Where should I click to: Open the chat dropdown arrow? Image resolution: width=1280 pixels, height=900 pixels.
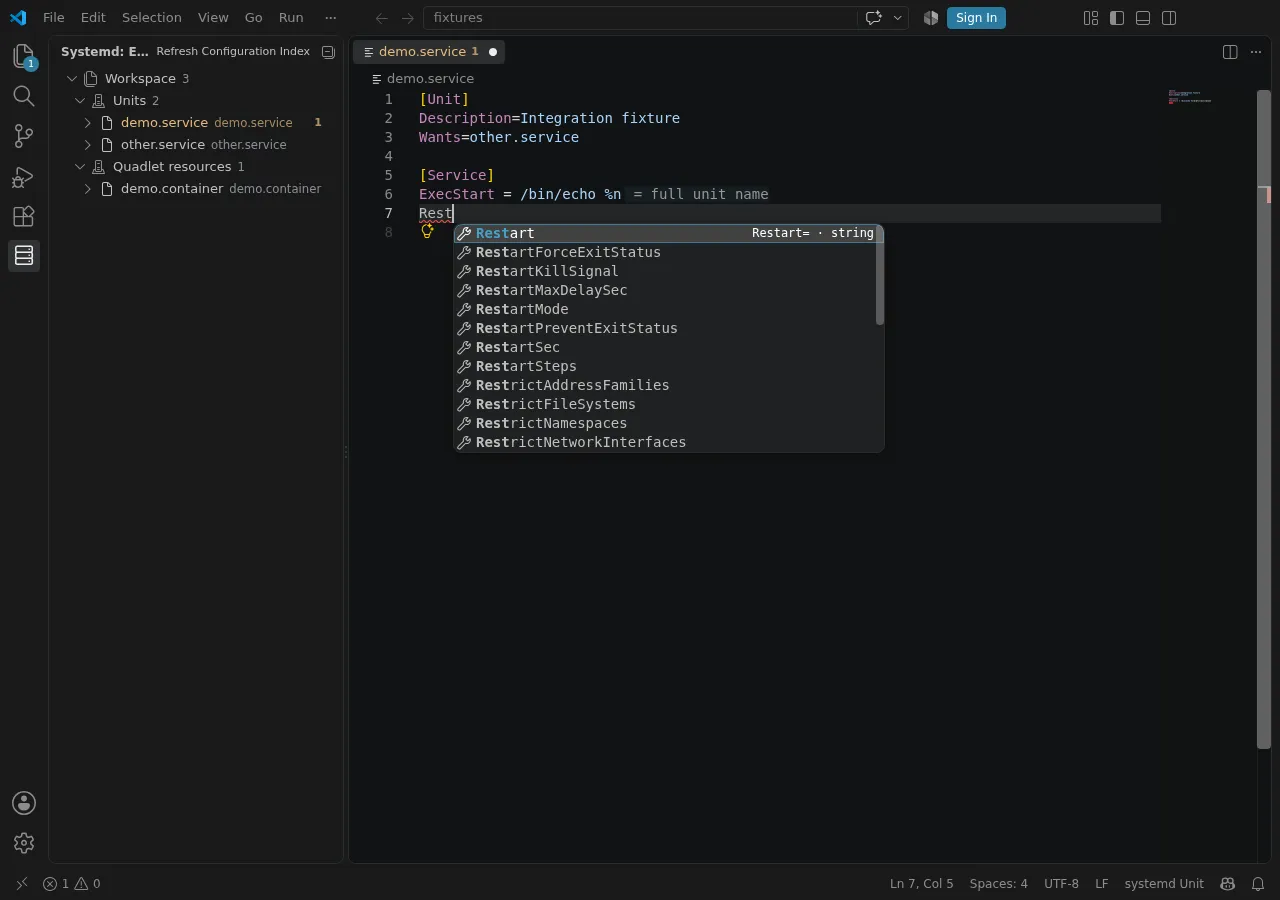click(x=898, y=18)
